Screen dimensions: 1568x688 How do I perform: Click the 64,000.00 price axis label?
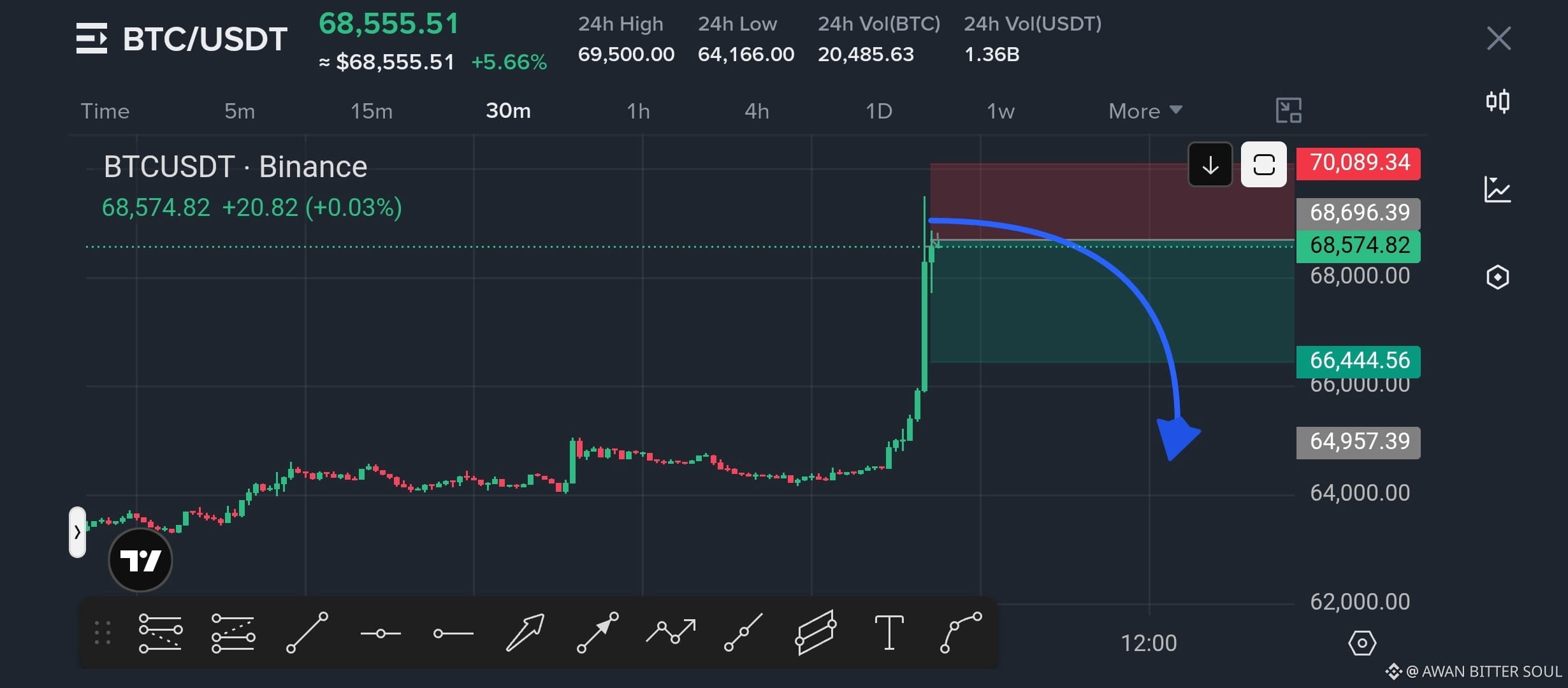1360,493
